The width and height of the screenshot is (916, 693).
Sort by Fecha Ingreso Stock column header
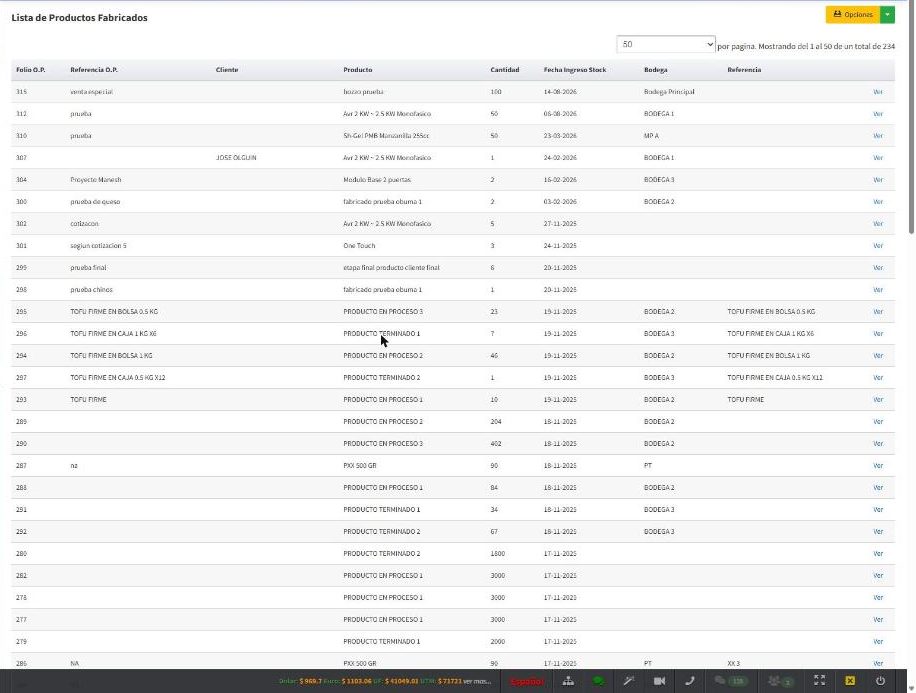pyautogui.click(x=575, y=70)
